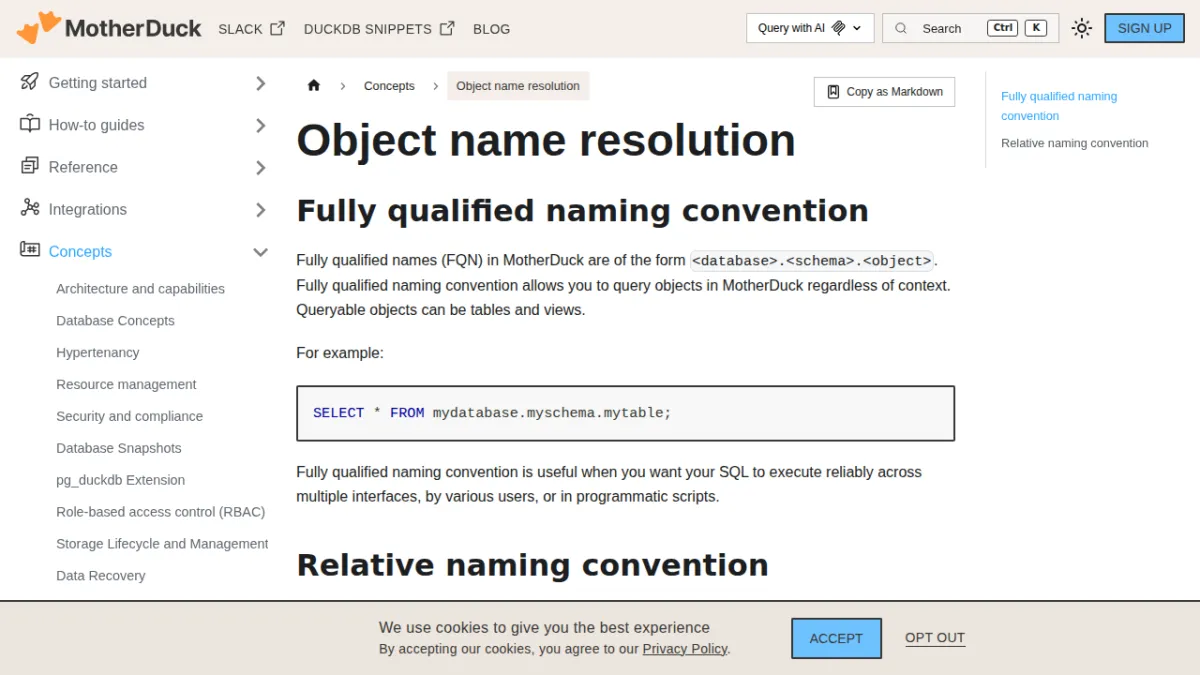Open the Getting started rocket icon

(30, 82)
